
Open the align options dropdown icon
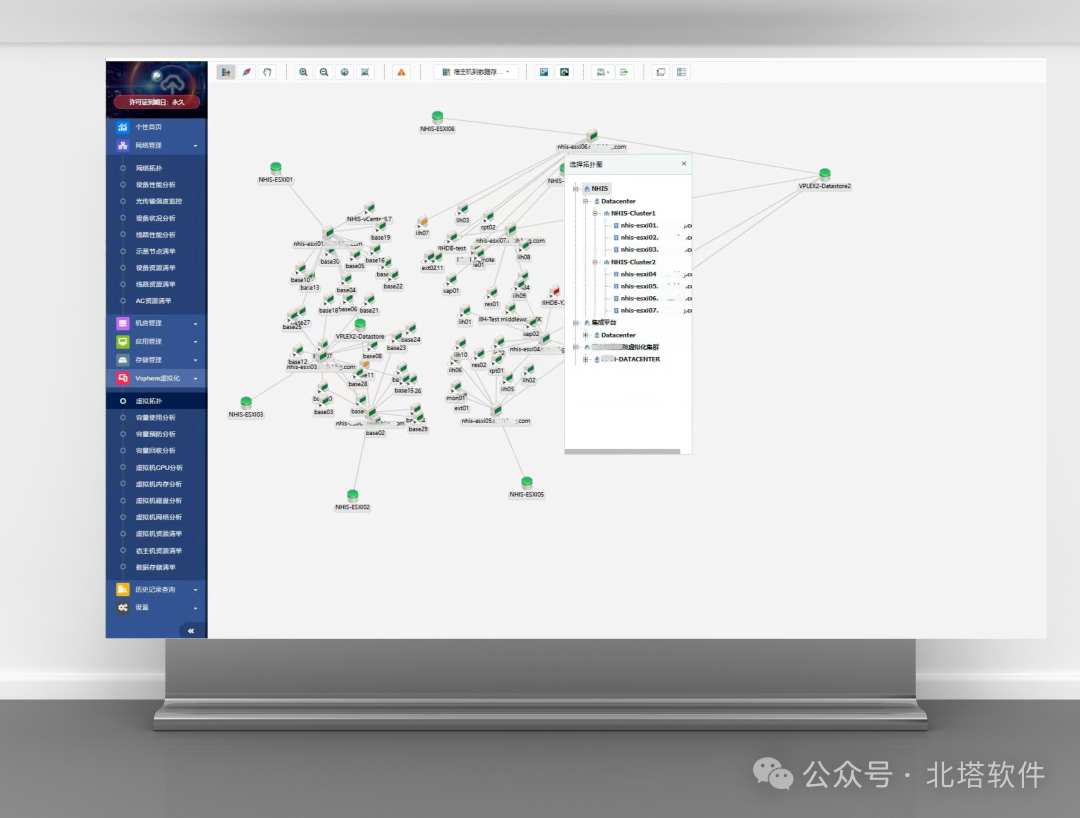[x=603, y=72]
